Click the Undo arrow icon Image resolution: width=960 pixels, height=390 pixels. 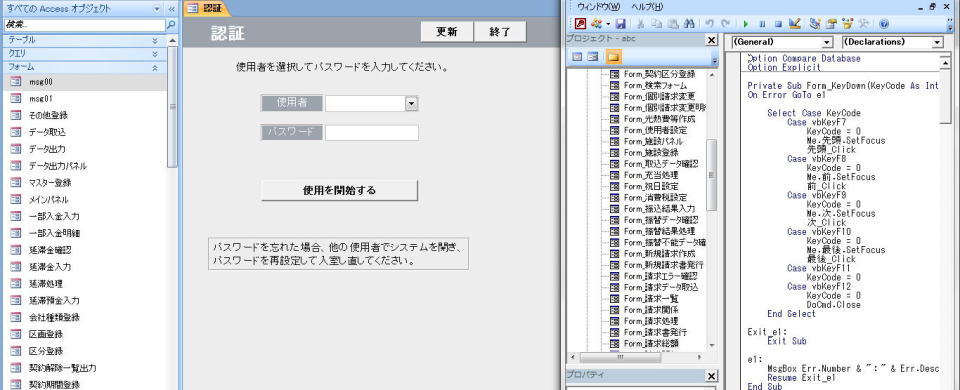pos(710,24)
